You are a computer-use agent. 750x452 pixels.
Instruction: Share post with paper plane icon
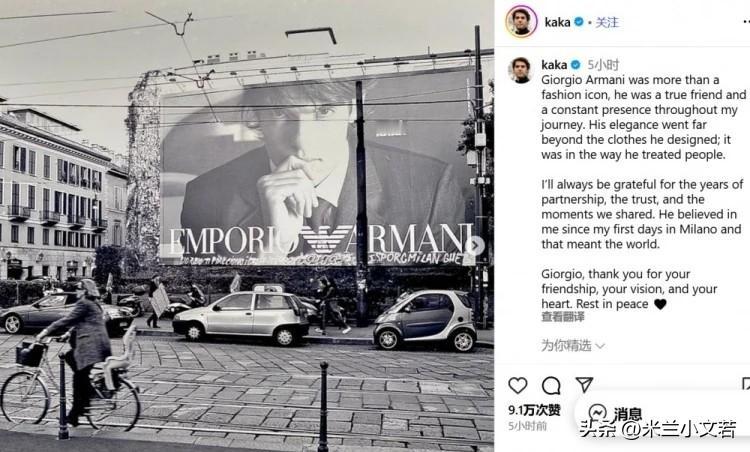pyautogui.click(x=584, y=385)
